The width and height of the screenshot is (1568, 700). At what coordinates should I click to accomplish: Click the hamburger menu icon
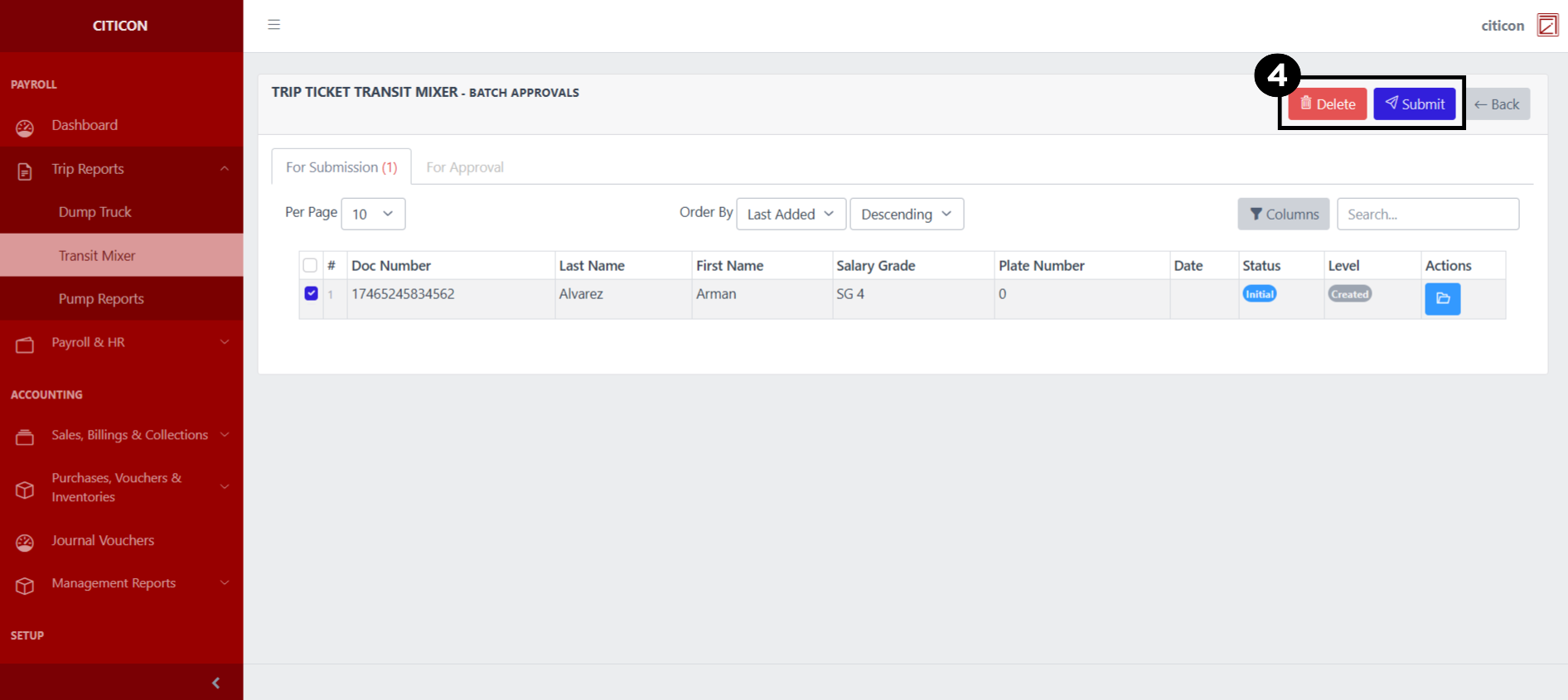pos(273,25)
